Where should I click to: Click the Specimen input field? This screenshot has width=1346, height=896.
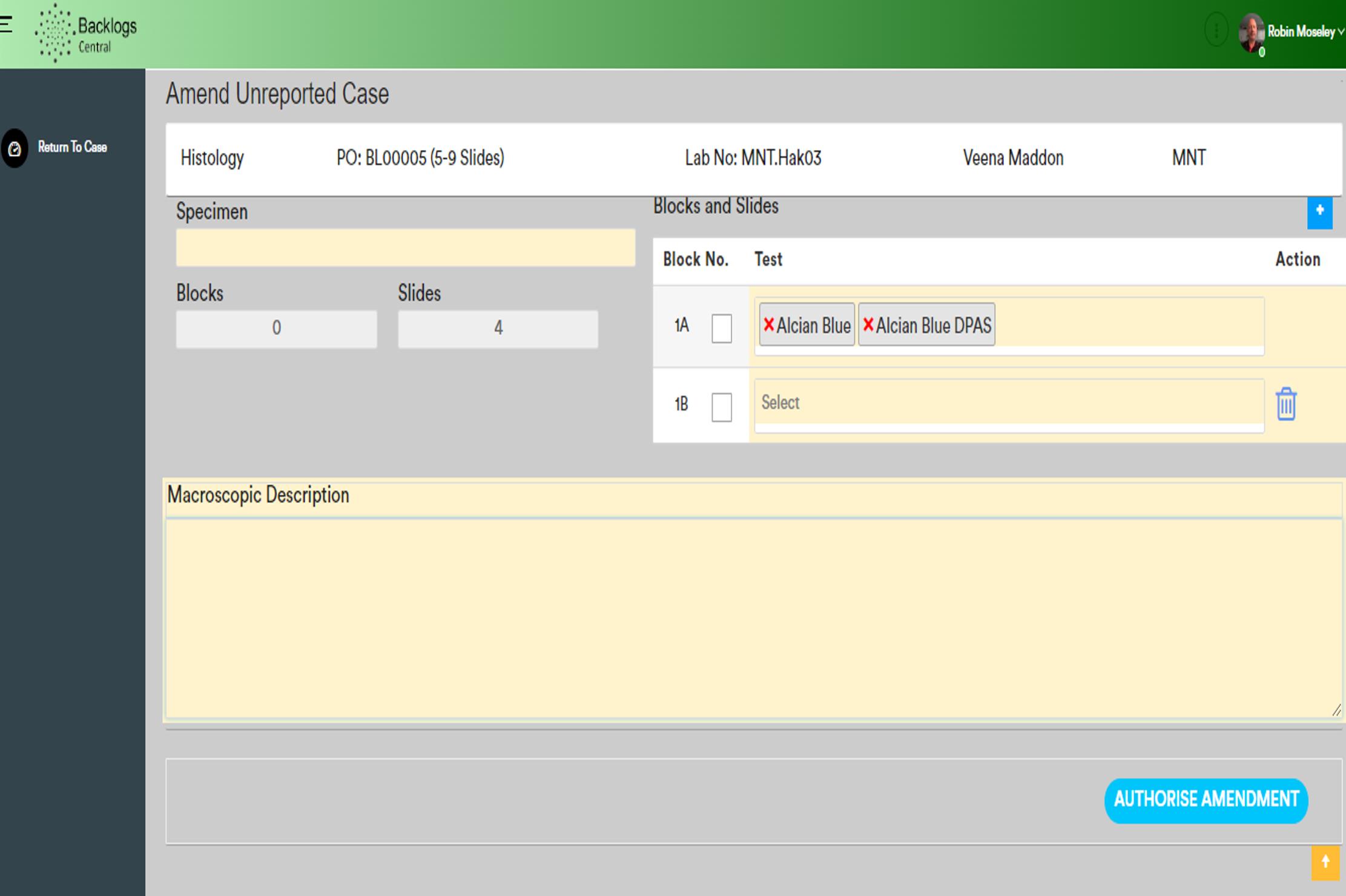click(x=405, y=248)
